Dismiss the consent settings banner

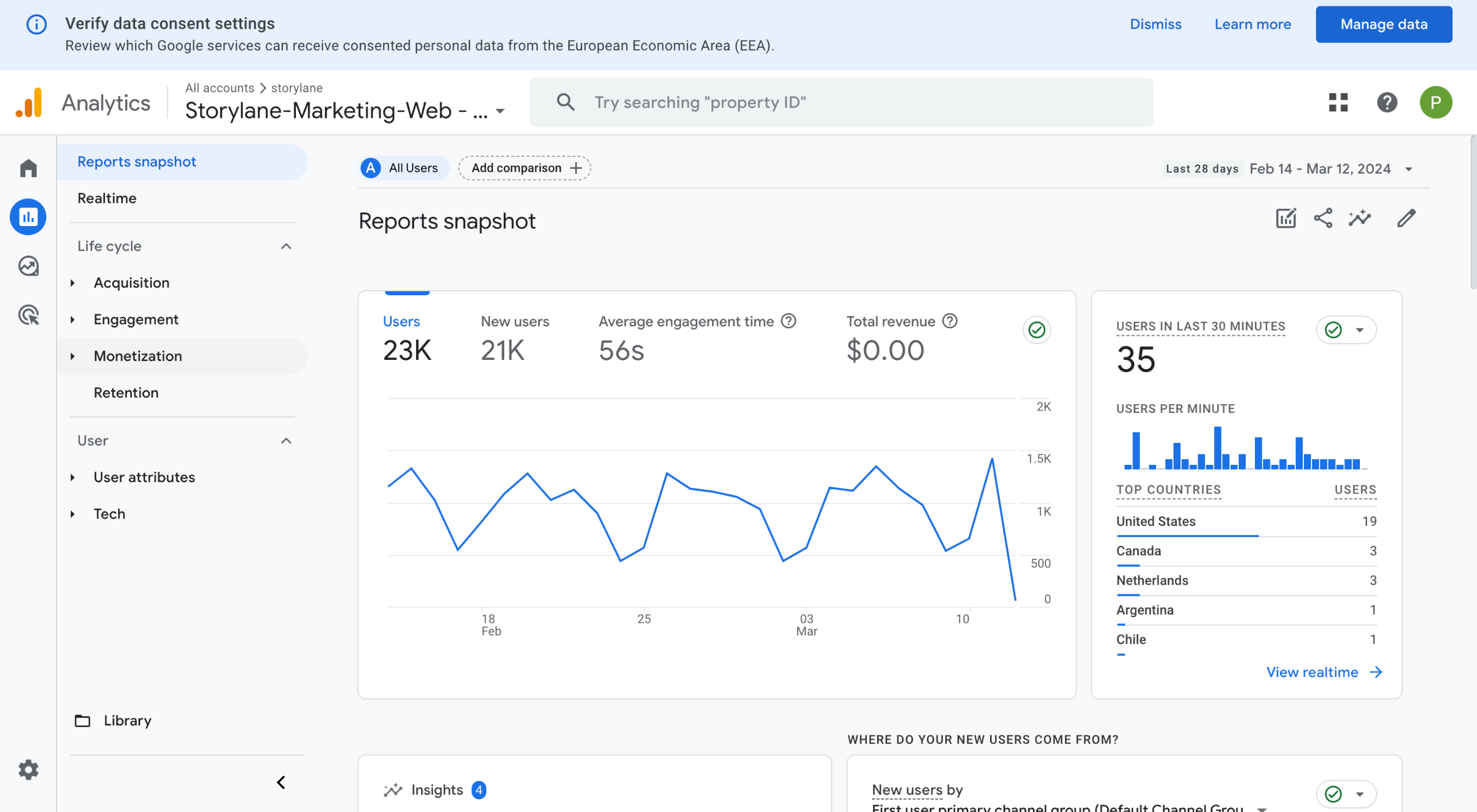[x=1155, y=24]
